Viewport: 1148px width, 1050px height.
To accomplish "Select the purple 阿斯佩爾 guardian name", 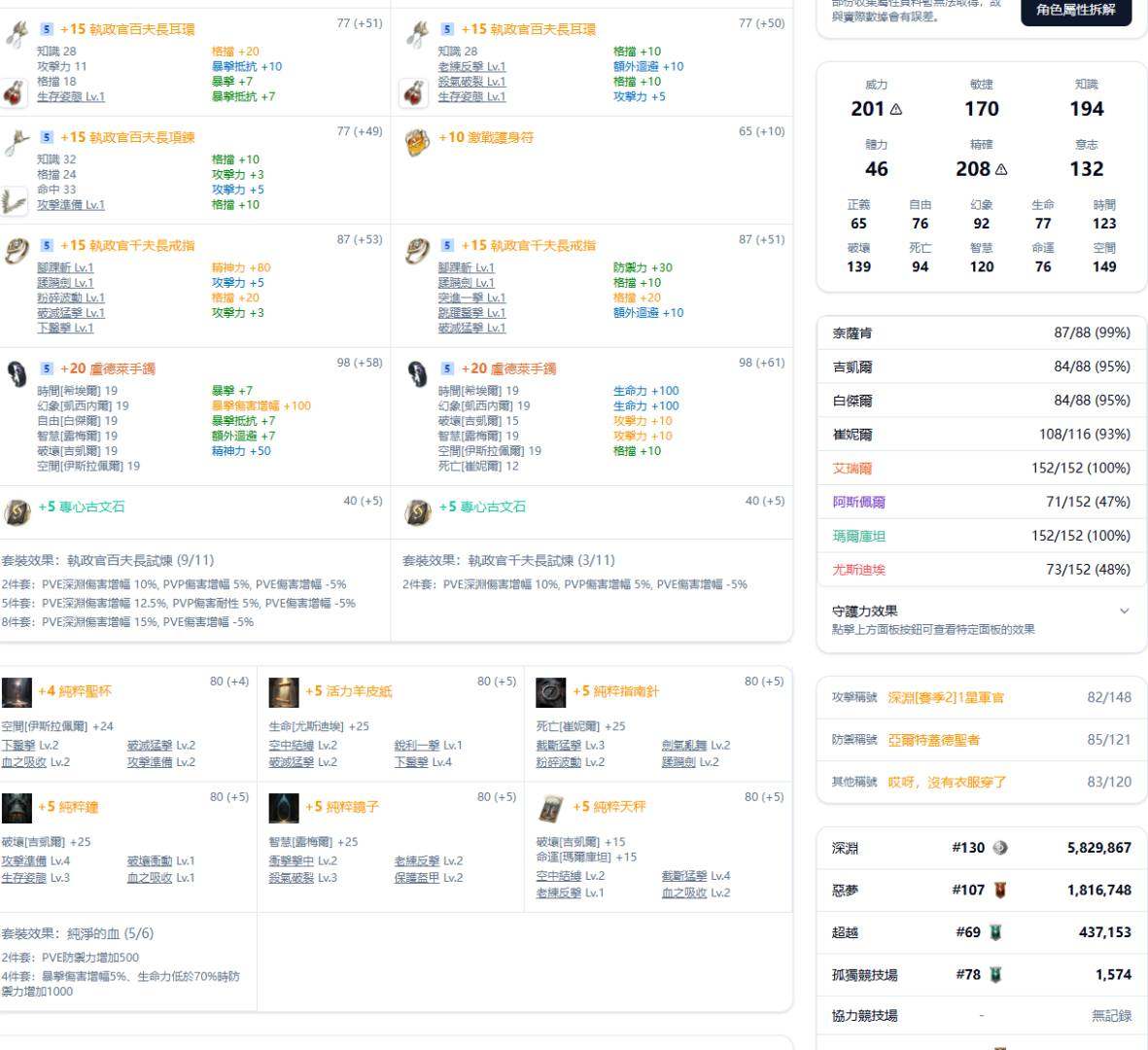I will click(858, 503).
